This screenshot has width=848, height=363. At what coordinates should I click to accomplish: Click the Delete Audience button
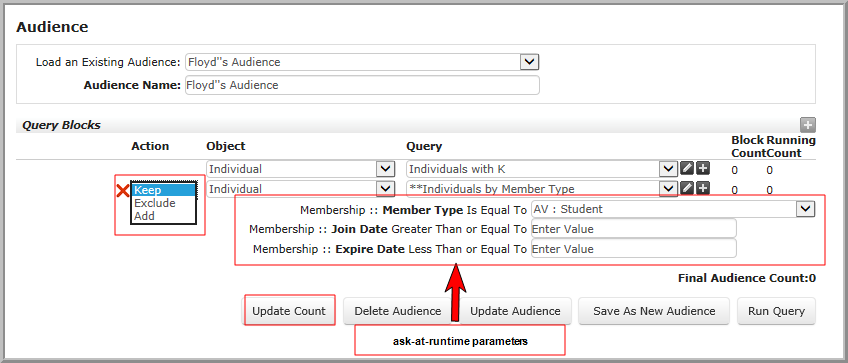click(398, 311)
